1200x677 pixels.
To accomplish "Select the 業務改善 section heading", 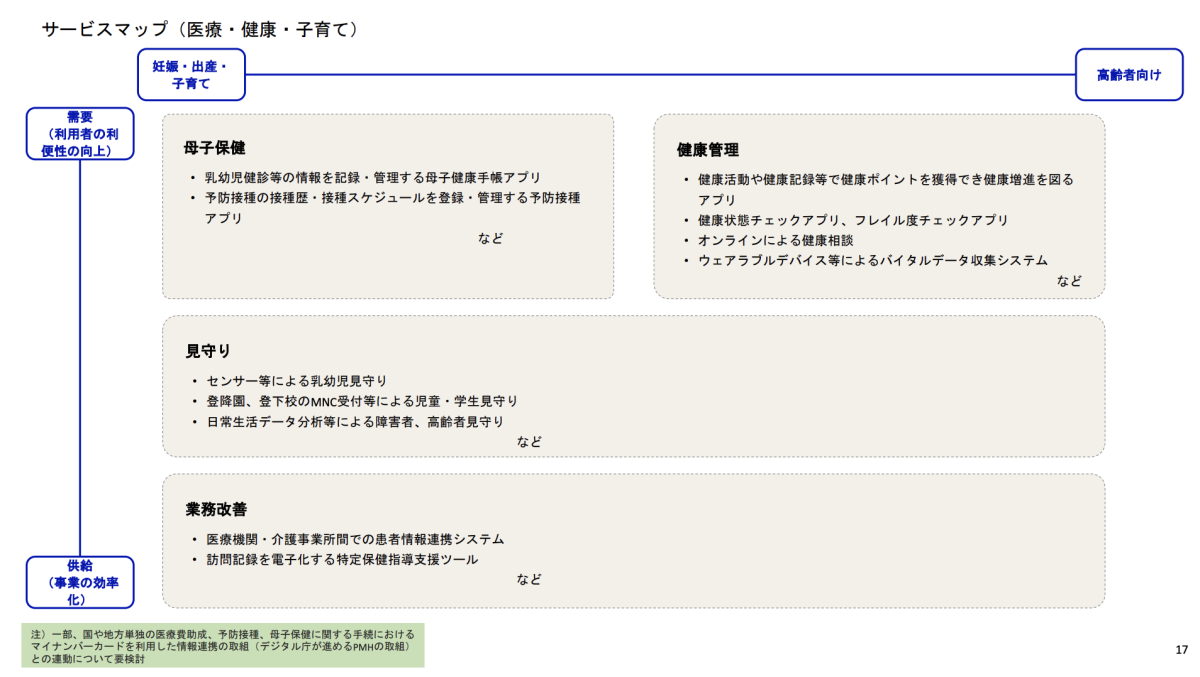I will point(215,509).
